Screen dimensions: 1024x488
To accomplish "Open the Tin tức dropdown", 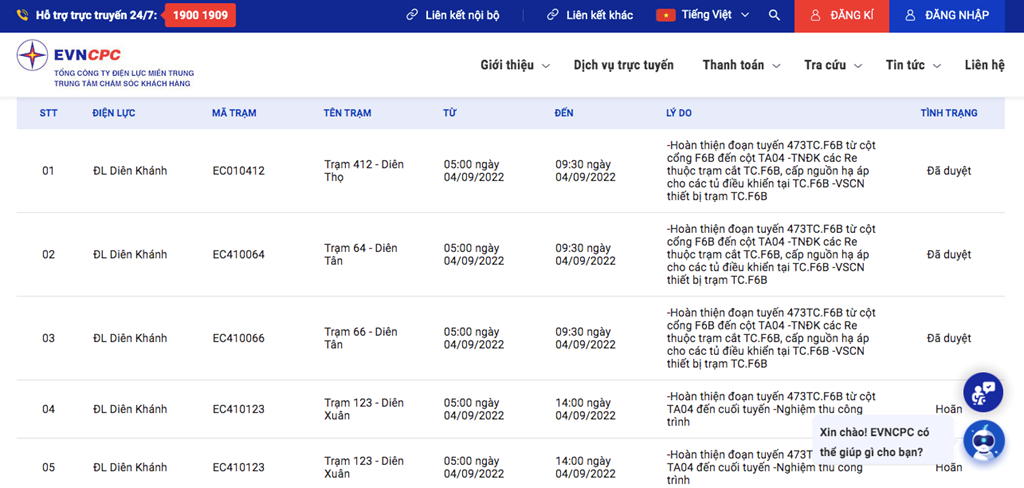I will 913,65.
